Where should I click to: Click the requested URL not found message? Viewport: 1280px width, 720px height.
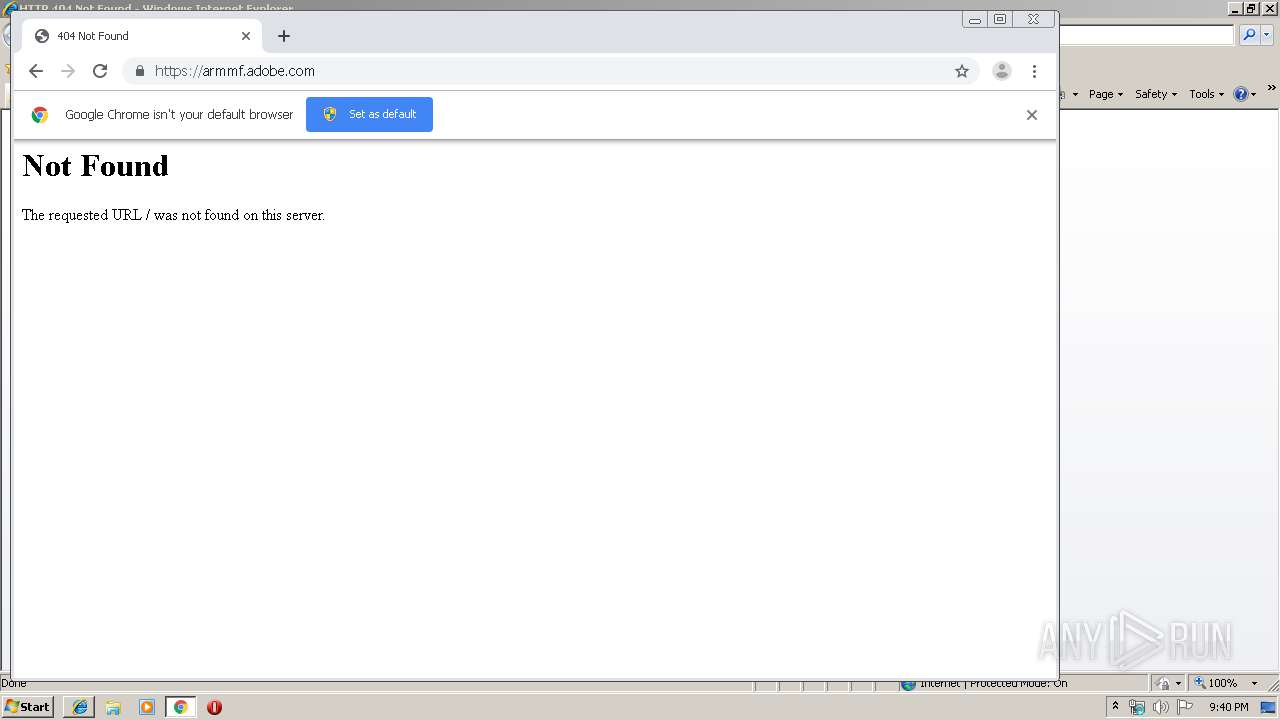pos(173,215)
